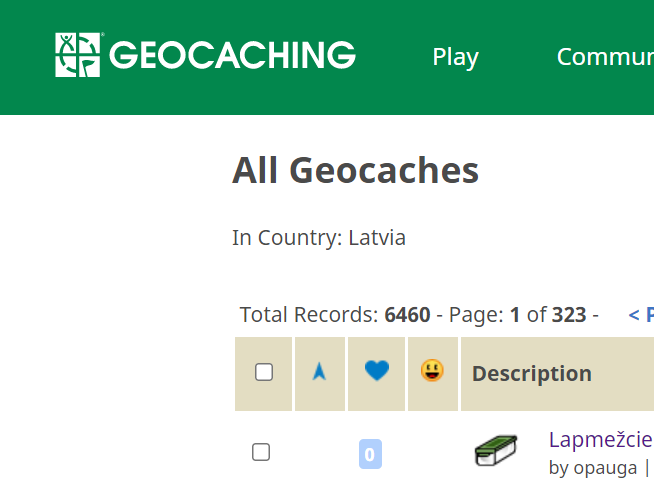The image size is (654, 489).
Task: Click the Description column header
Action: click(x=531, y=374)
